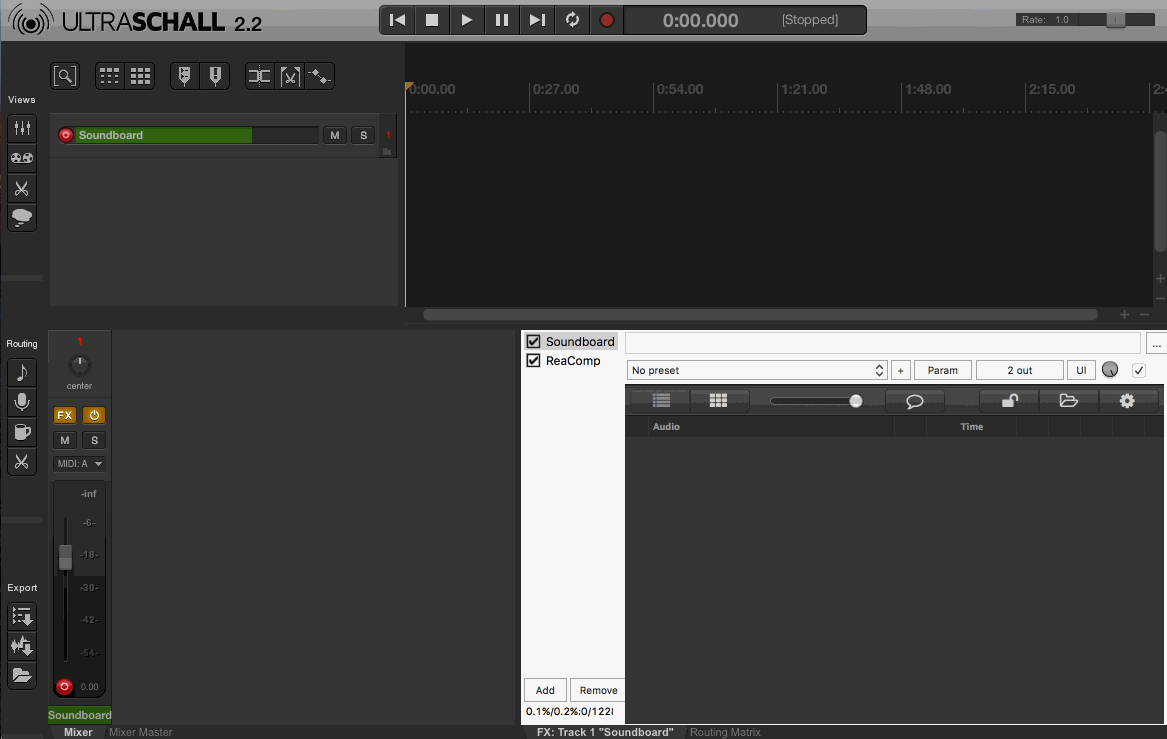The height and width of the screenshot is (739, 1167).
Task: Open the speech bubble storyboard view
Action: [x=22, y=217]
